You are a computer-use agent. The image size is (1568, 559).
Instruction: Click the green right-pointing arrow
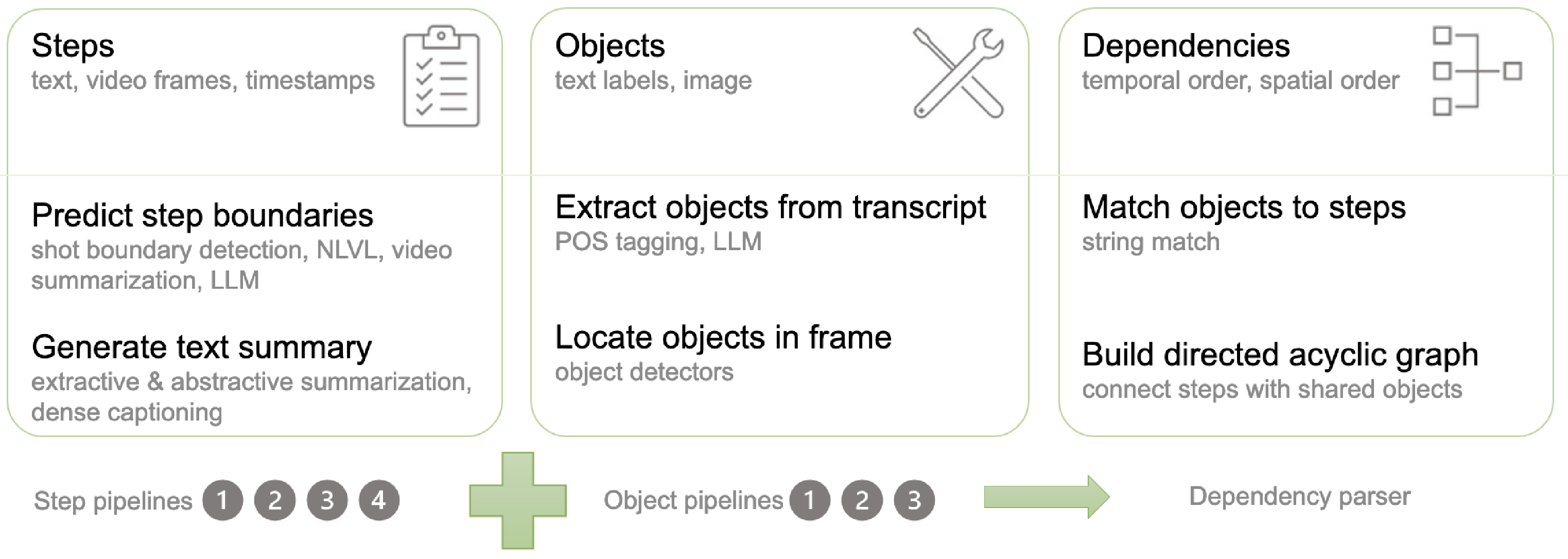point(1047,497)
